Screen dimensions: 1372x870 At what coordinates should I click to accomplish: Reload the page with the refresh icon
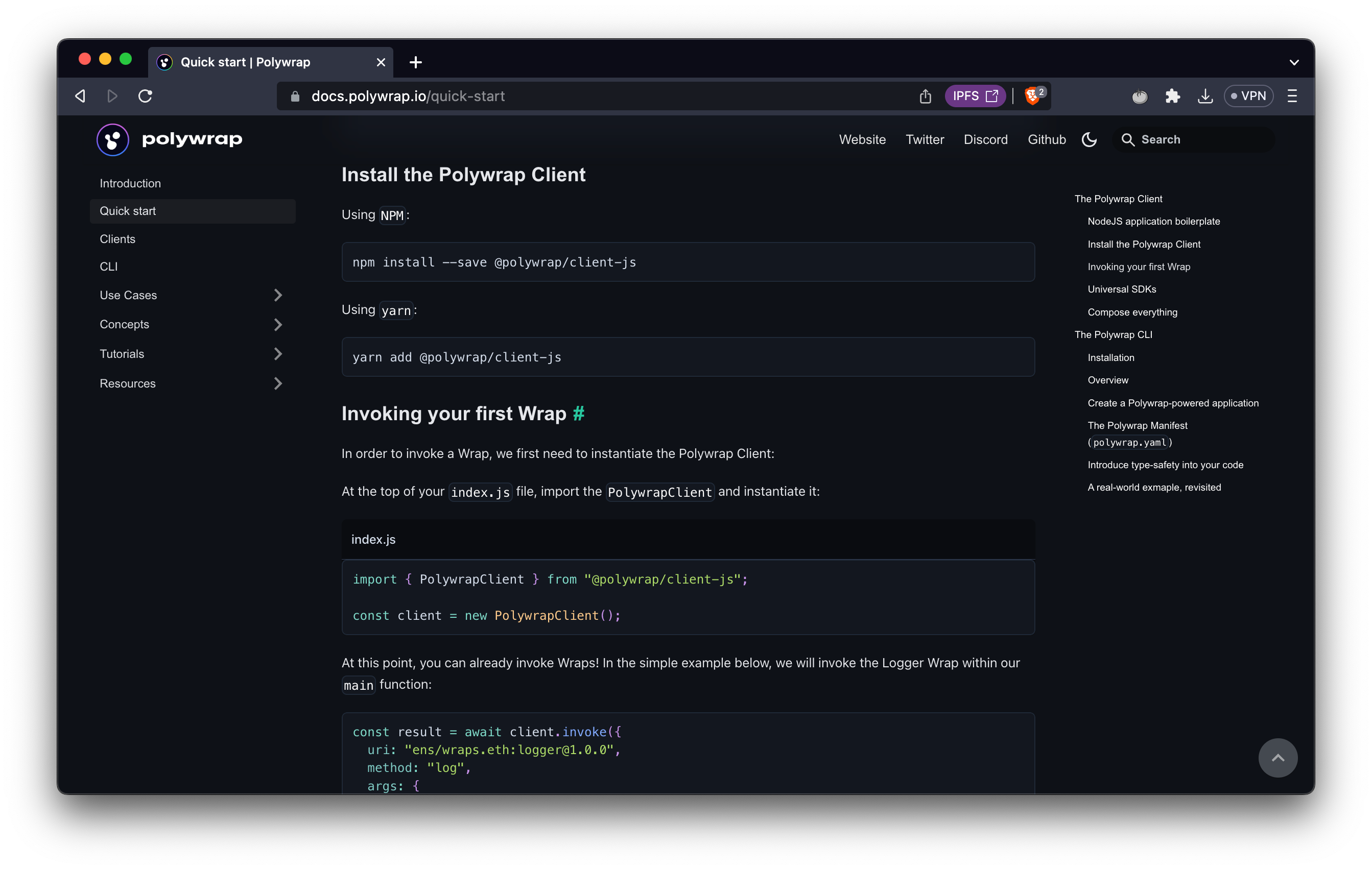click(145, 95)
